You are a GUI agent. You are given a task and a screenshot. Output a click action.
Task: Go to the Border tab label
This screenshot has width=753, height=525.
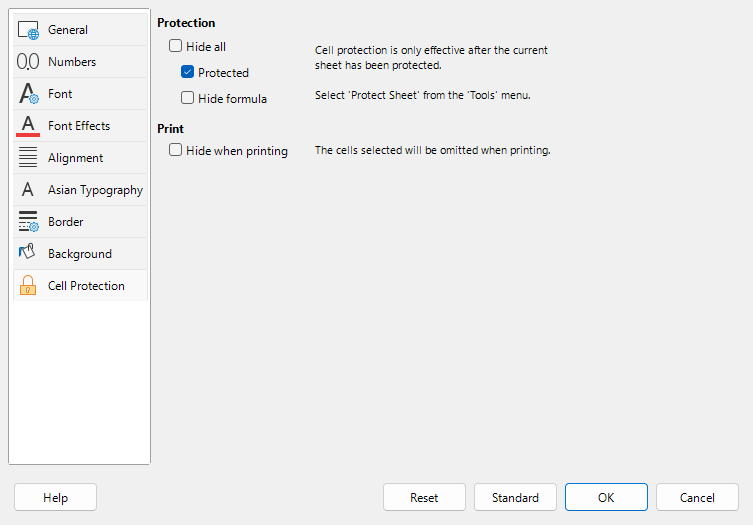click(66, 222)
